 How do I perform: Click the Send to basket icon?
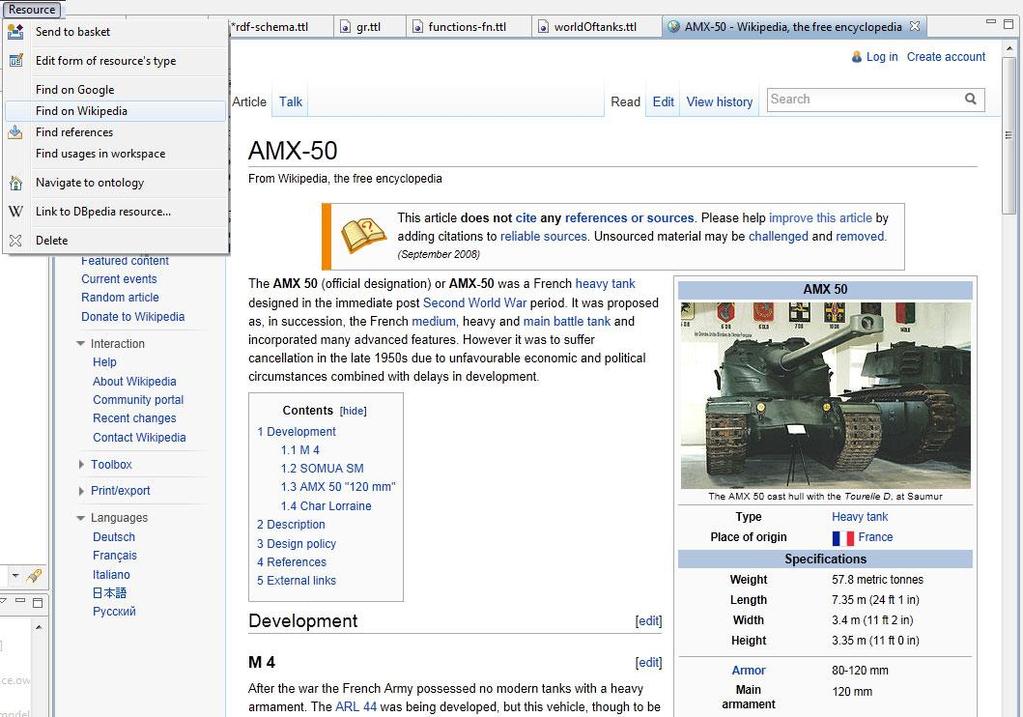[x=16, y=31]
